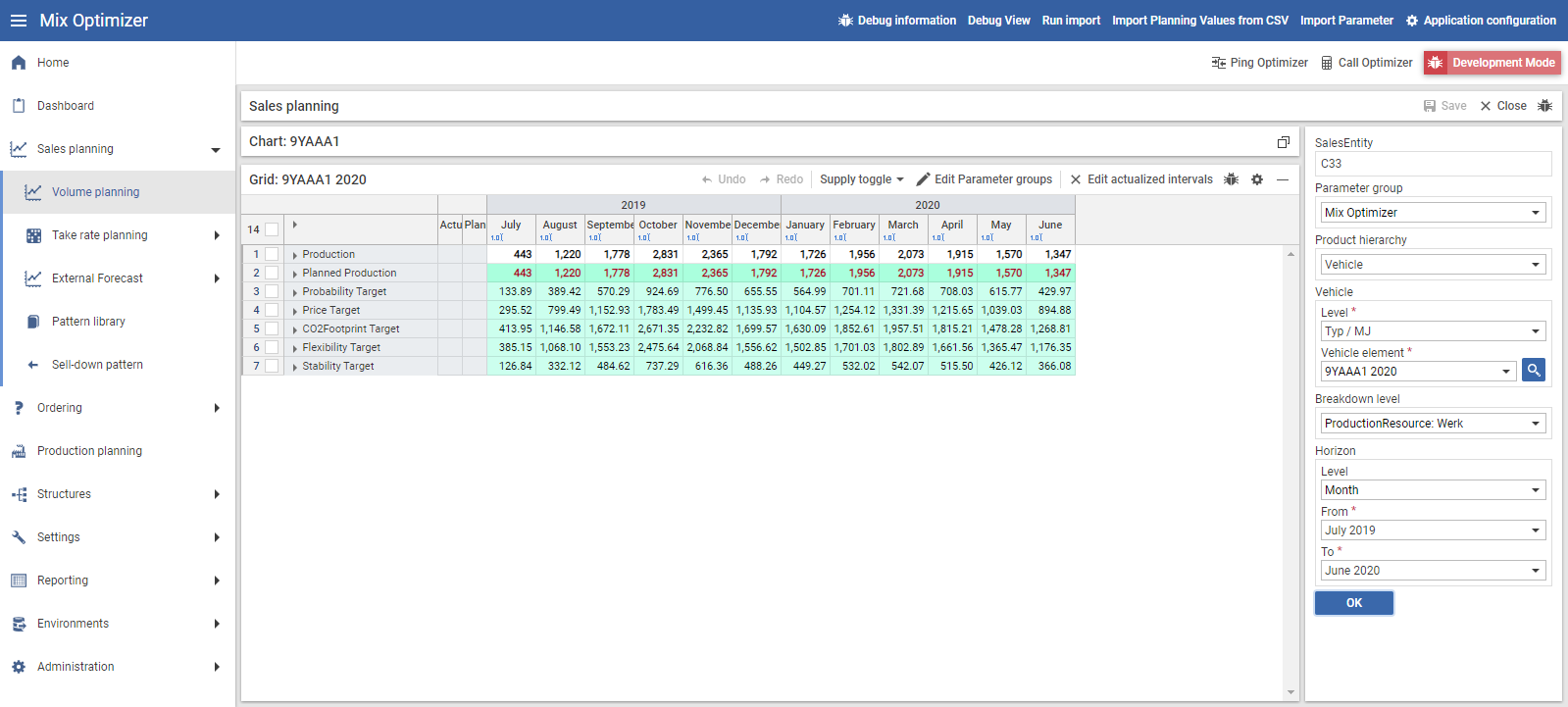
Task: Maximize the Chart 9YAAA1 panel
Action: tap(1283, 142)
